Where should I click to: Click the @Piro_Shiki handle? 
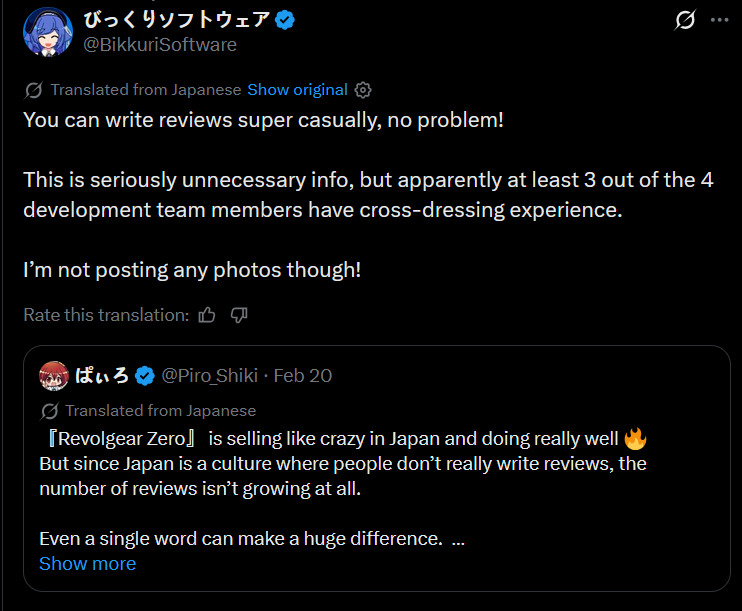(210, 375)
